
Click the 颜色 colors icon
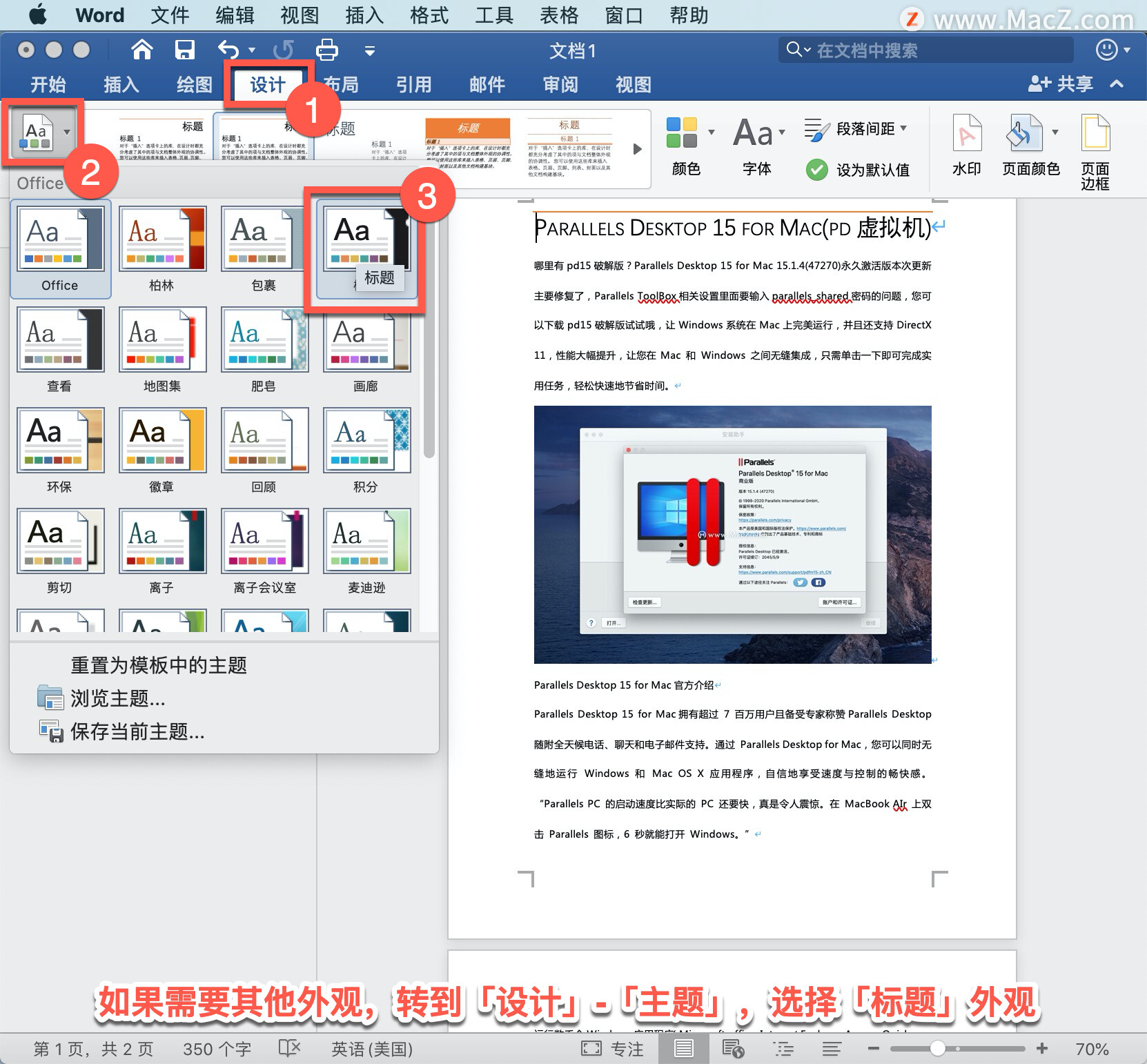(682, 132)
